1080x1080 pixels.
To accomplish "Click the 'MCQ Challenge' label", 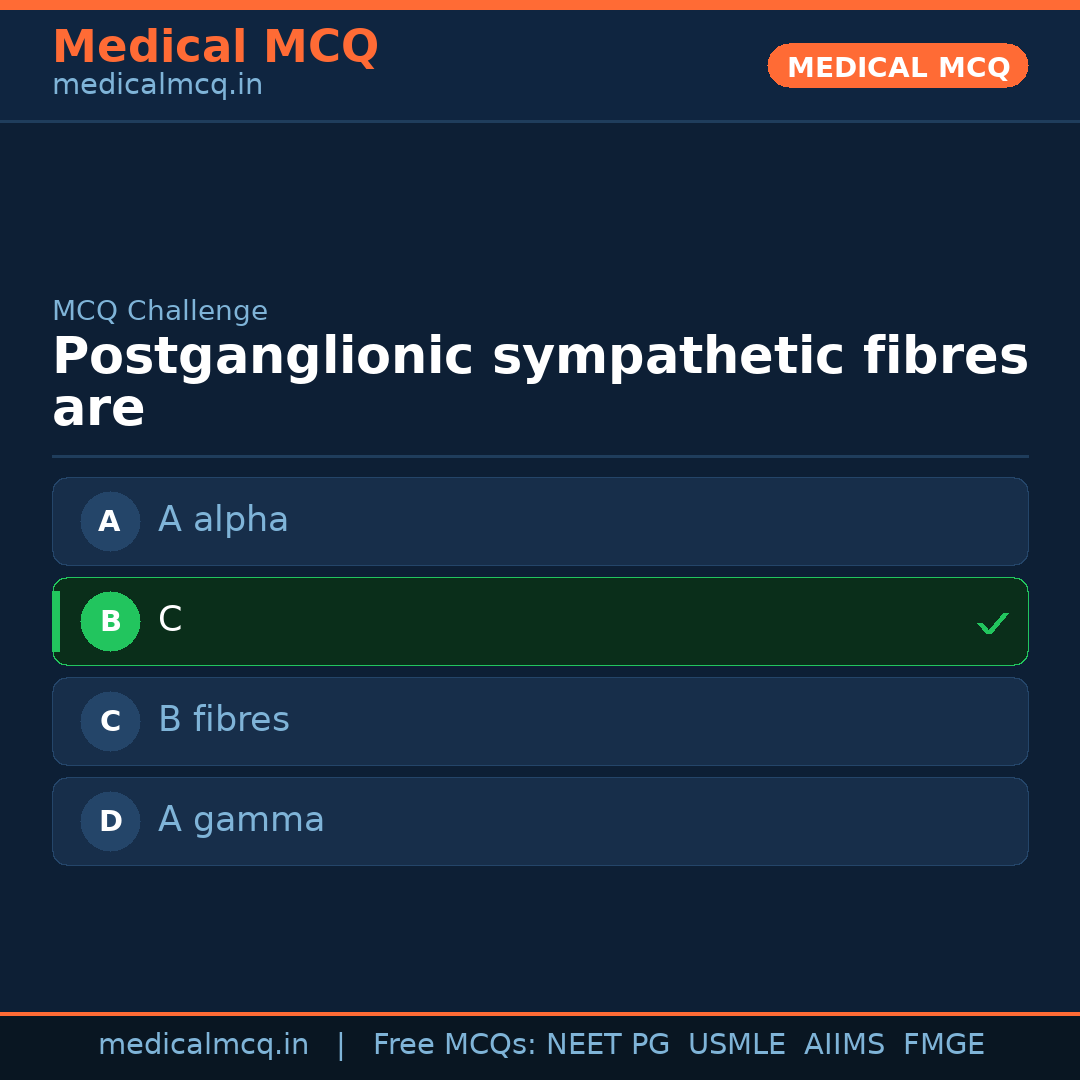I will [160, 311].
